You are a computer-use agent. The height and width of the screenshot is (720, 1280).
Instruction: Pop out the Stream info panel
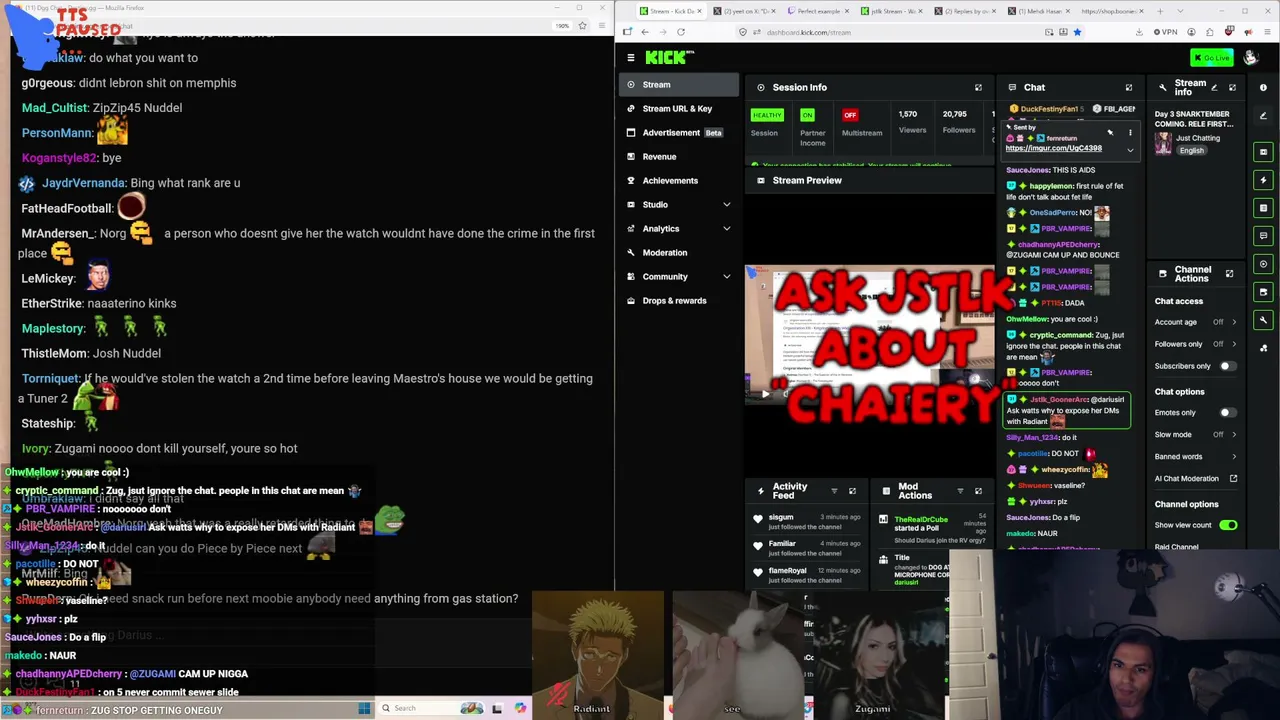click(x=1232, y=88)
